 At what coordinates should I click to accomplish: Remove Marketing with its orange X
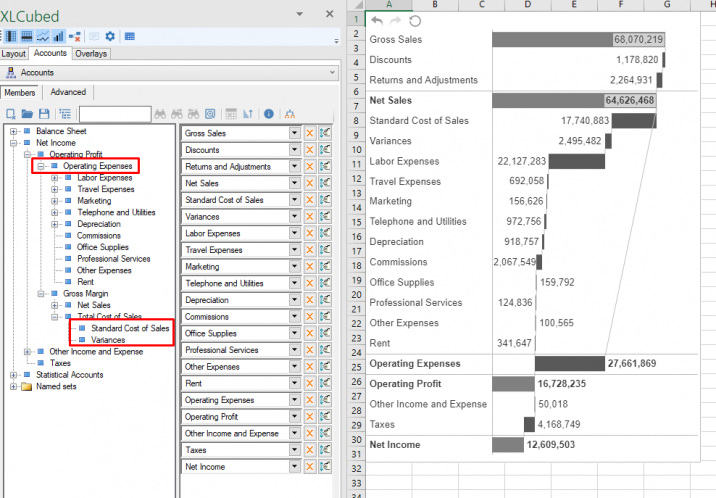pyautogui.click(x=310, y=267)
